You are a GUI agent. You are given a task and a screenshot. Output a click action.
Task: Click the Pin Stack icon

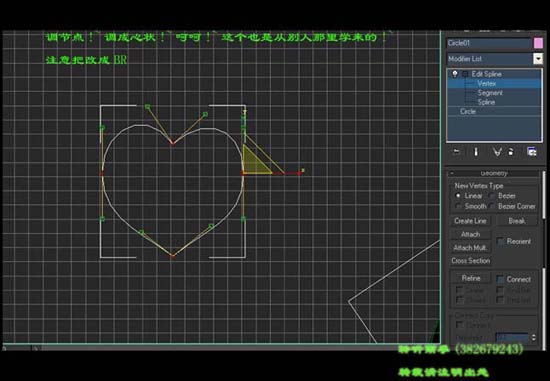click(x=456, y=152)
